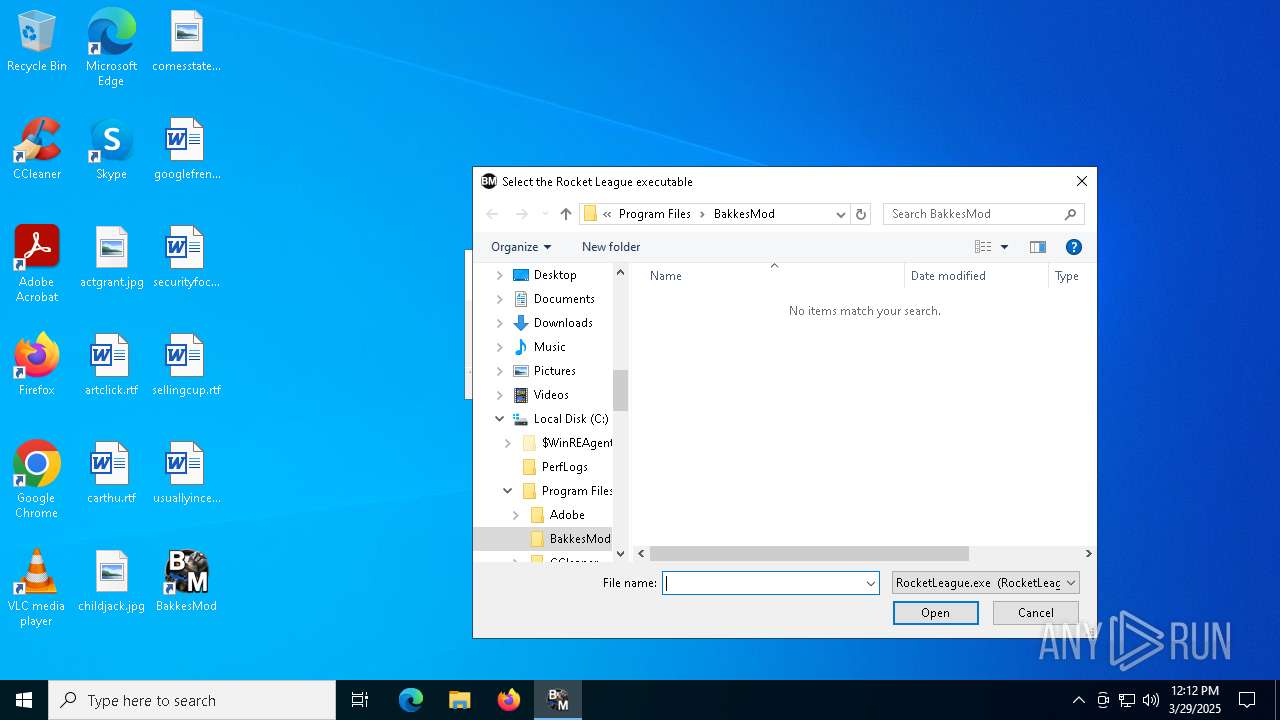Click the Back arrow in the file dialog

[492, 214]
